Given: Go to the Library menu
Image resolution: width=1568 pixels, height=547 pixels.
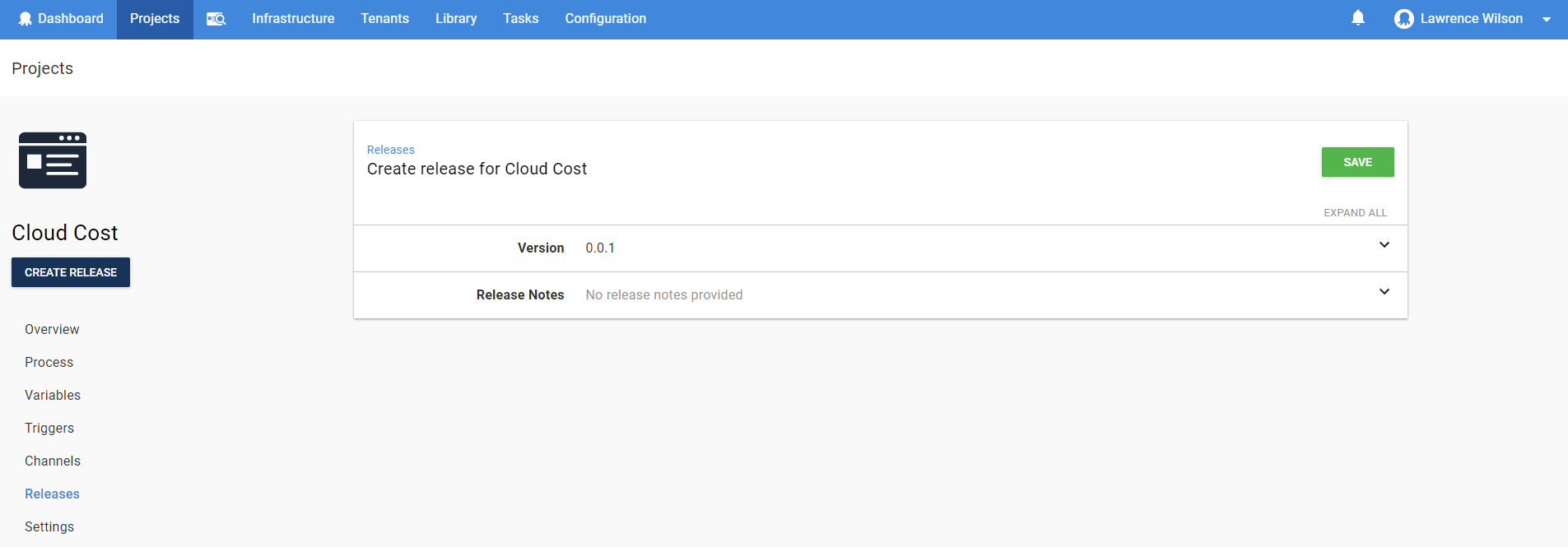Looking at the screenshot, I should [x=456, y=19].
